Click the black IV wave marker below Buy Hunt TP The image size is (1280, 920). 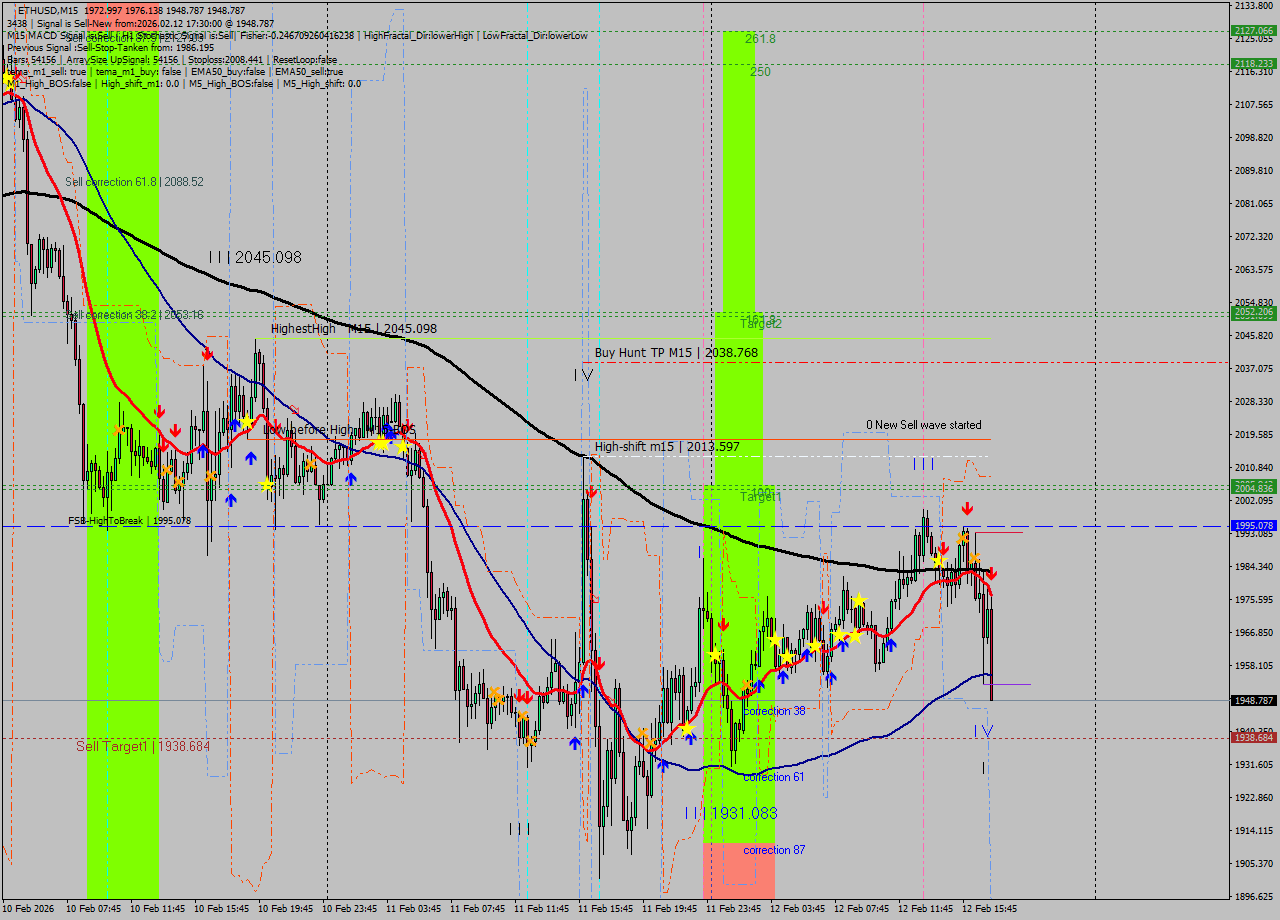(x=584, y=375)
